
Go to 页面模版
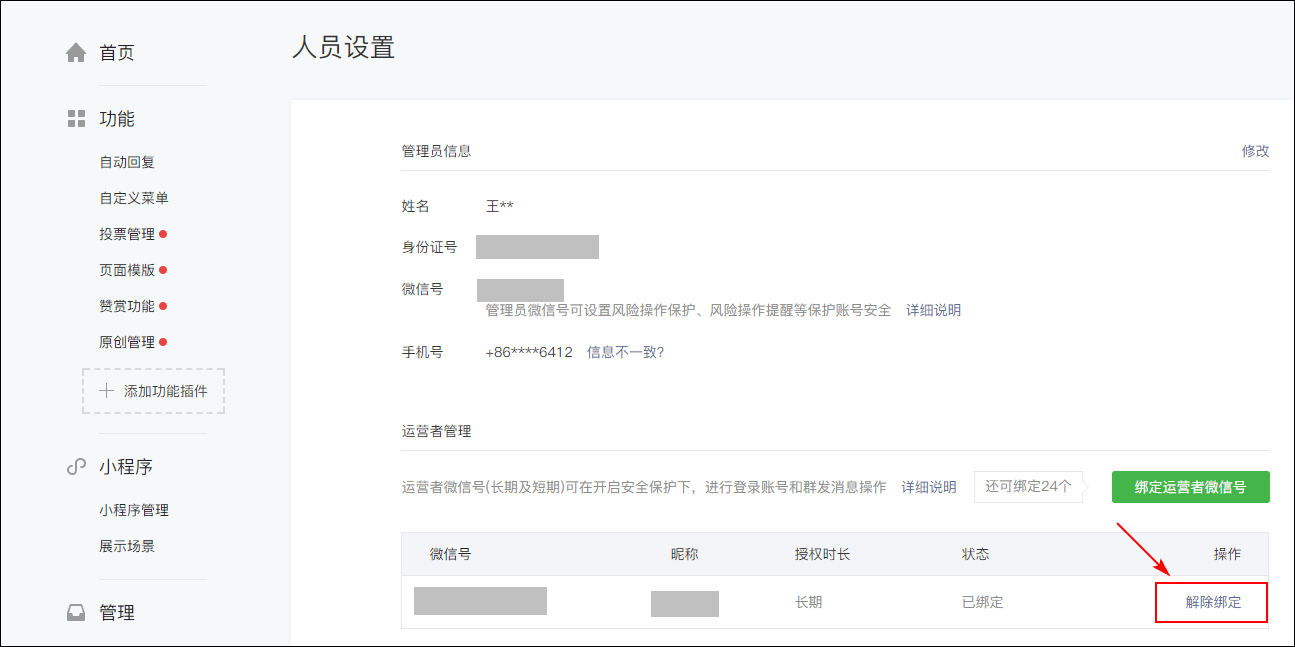point(127,270)
